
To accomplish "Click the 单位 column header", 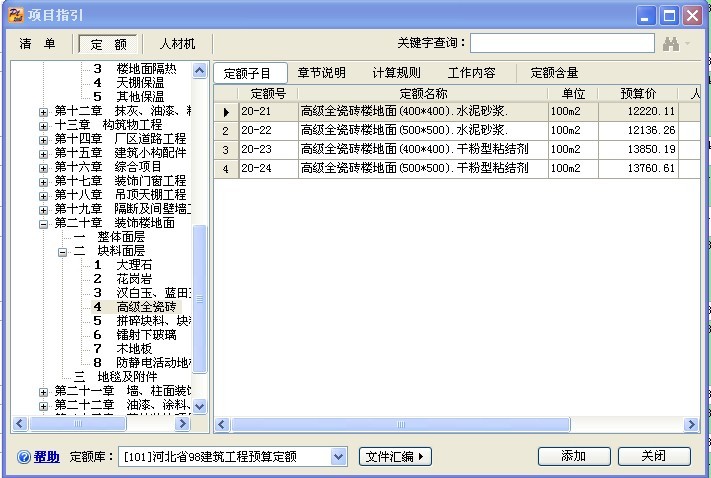I will click(x=573, y=93).
